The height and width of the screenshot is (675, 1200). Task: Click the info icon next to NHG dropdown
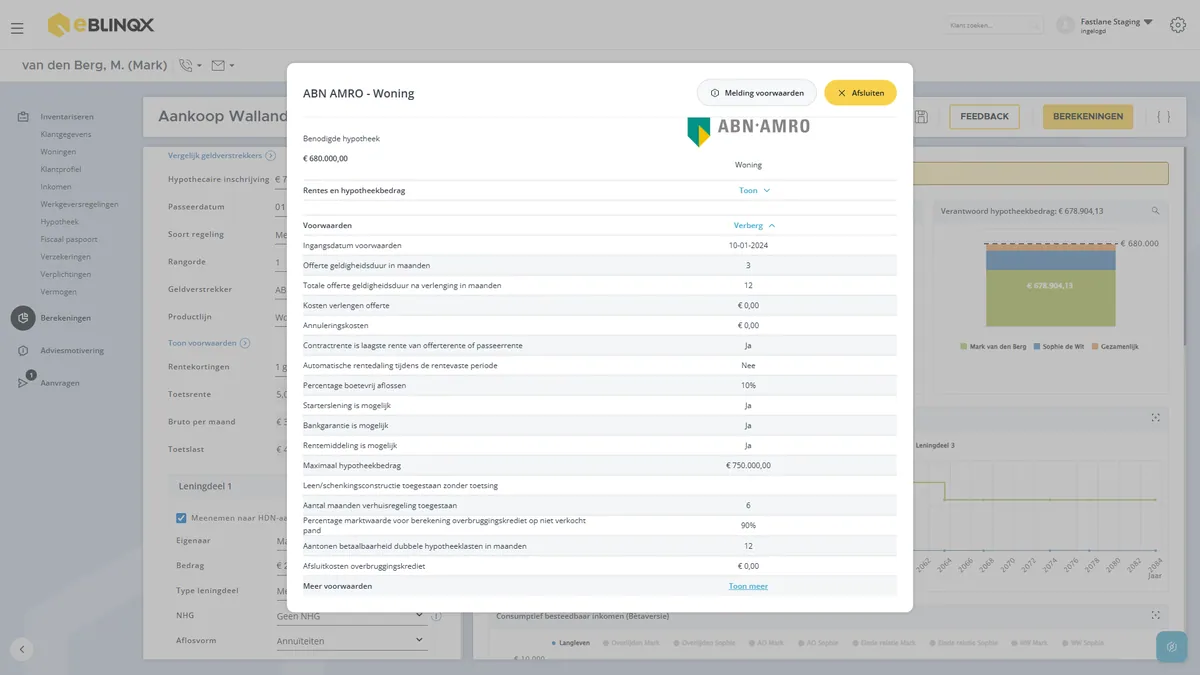pyautogui.click(x=436, y=617)
